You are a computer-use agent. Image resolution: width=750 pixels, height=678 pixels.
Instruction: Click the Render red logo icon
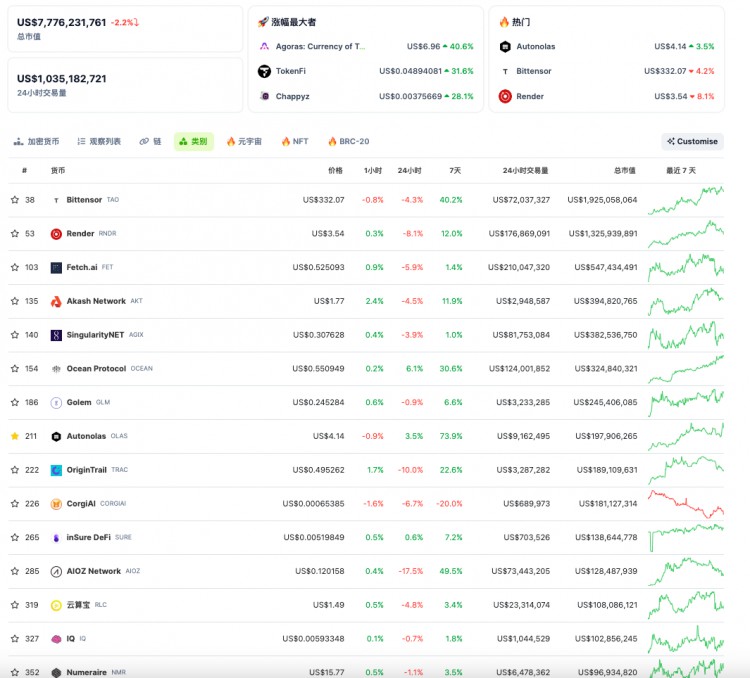click(56, 234)
